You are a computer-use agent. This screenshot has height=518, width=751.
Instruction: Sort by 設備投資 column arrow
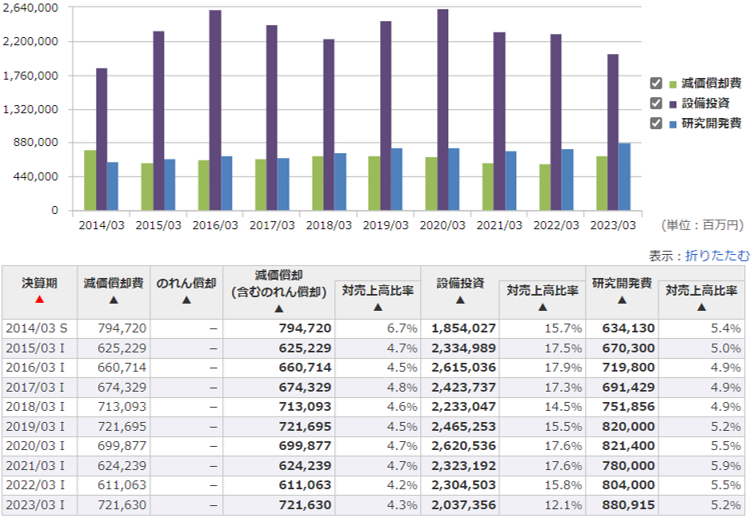click(459, 299)
